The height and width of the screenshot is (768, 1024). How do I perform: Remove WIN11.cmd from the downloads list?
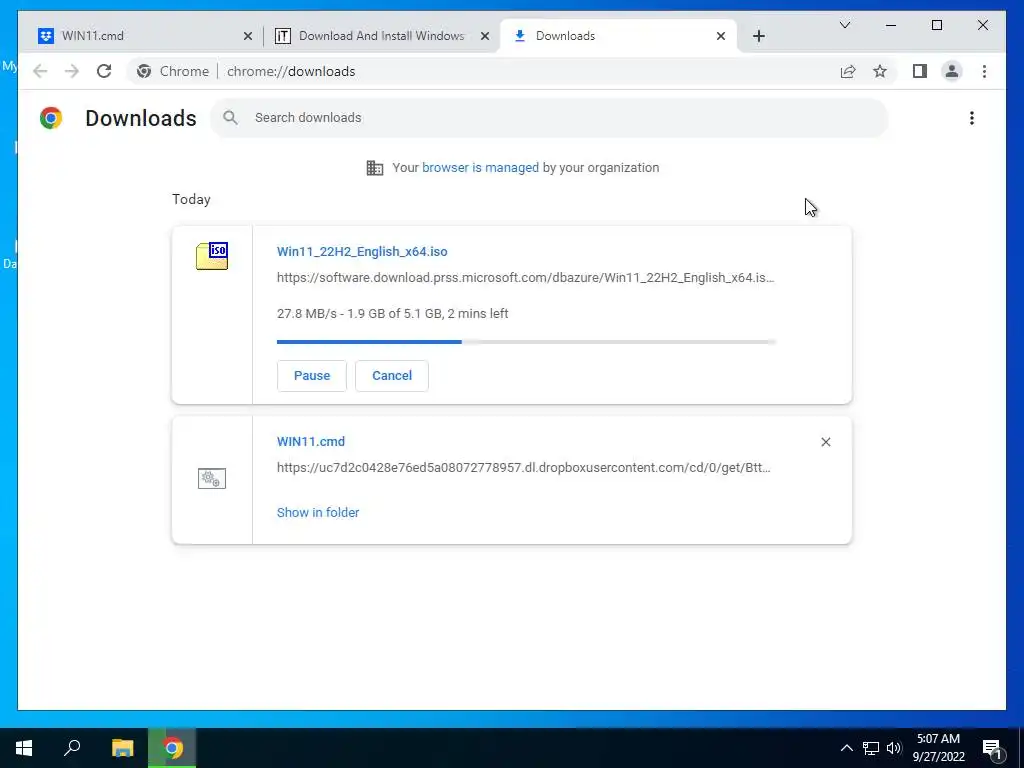point(825,442)
